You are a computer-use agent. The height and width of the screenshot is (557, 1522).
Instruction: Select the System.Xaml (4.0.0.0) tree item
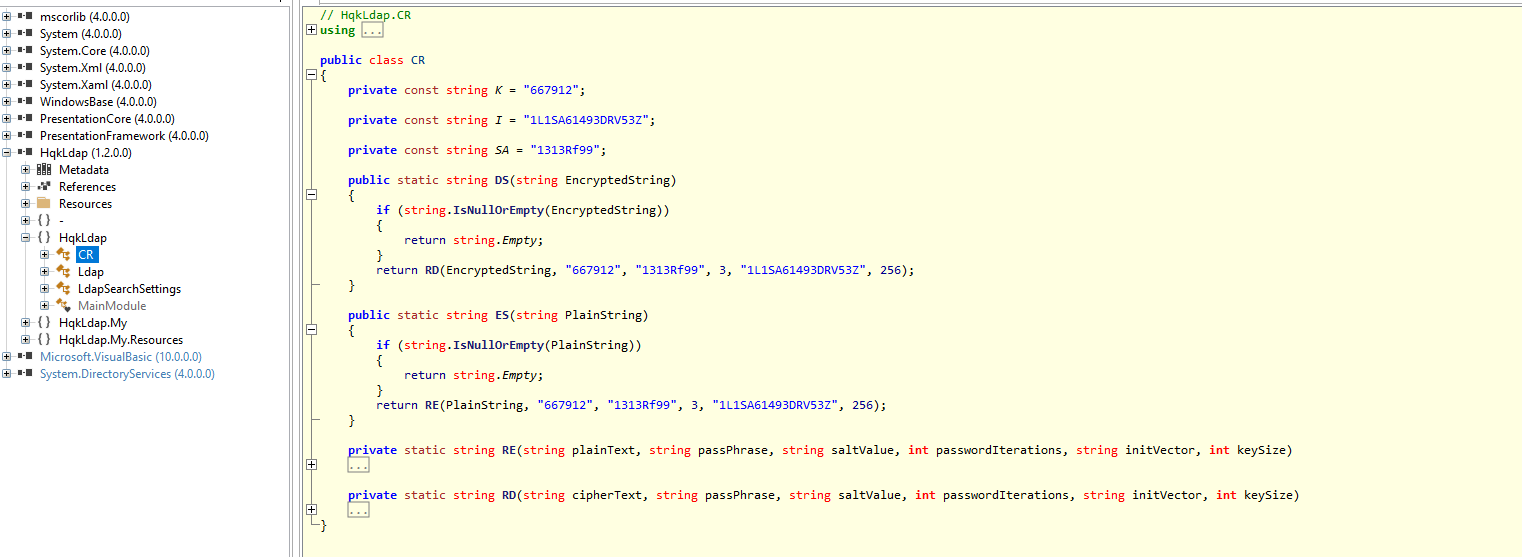(x=96, y=85)
